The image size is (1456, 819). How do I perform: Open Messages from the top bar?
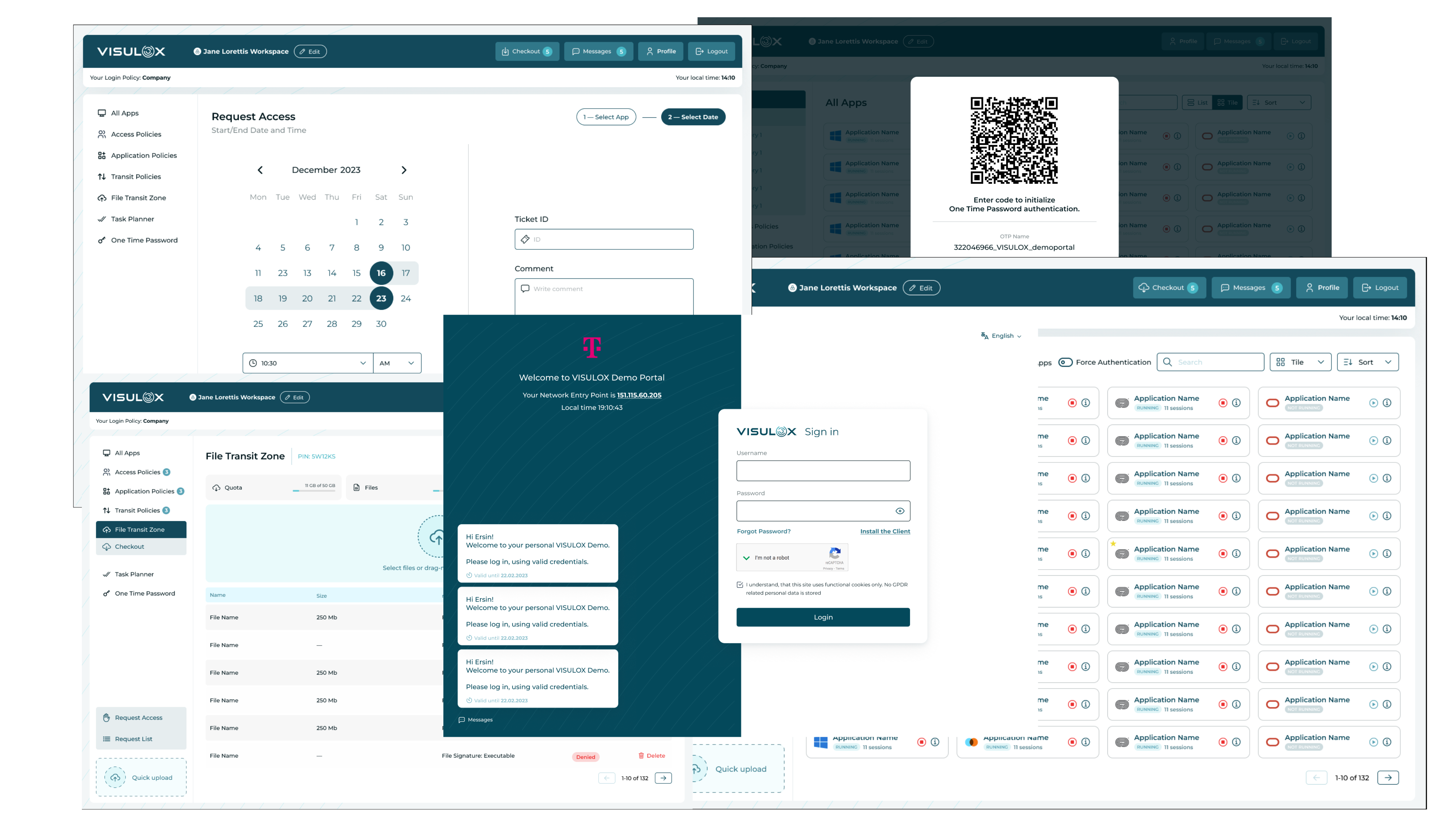[x=599, y=51]
